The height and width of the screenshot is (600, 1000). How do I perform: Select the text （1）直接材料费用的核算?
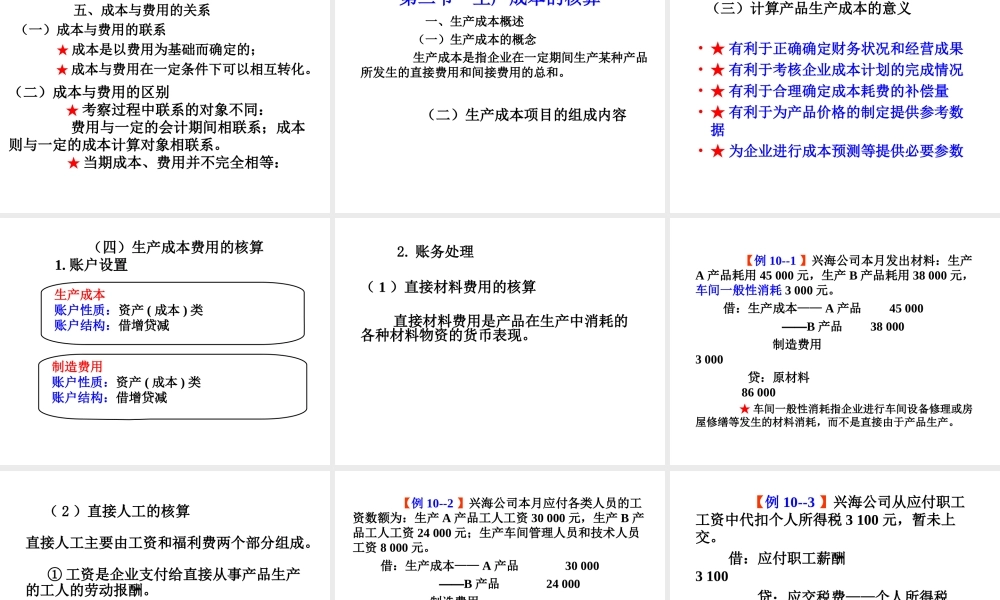point(448,287)
